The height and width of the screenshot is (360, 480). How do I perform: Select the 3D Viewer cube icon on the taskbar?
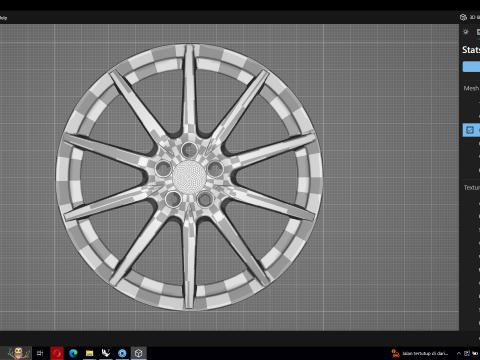click(x=139, y=353)
